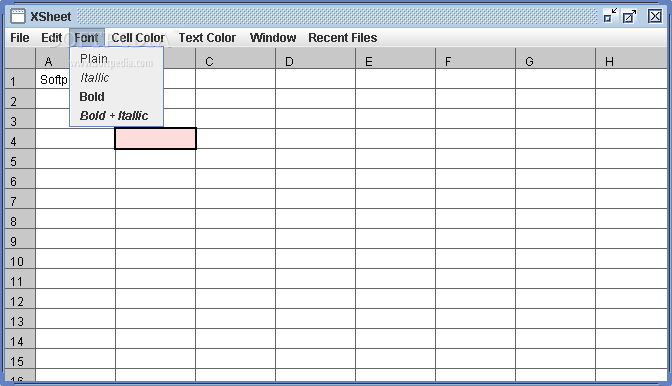672x386 pixels.
Task: Click column header G
Action: (x=555, y=58)
